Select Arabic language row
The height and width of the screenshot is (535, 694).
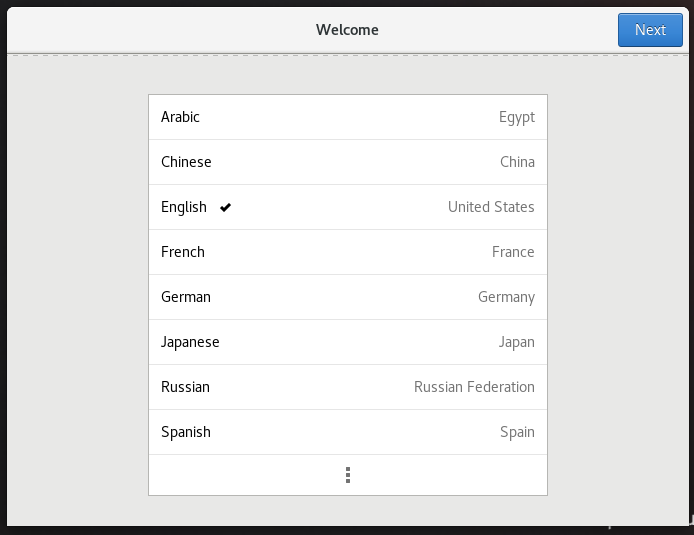pos(348,117)
